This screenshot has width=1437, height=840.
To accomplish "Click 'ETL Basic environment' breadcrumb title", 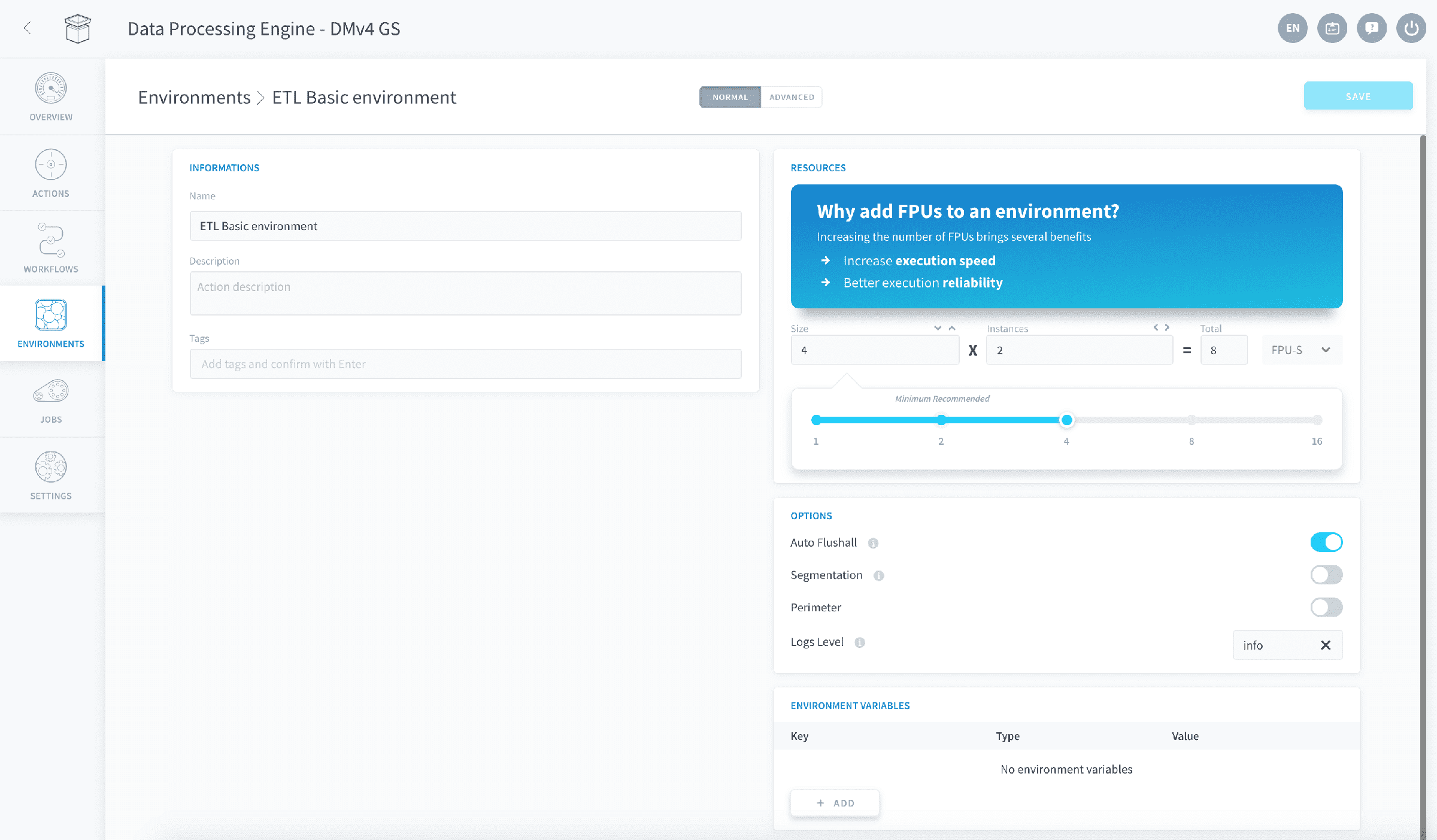I will click(x=364, y=98).
